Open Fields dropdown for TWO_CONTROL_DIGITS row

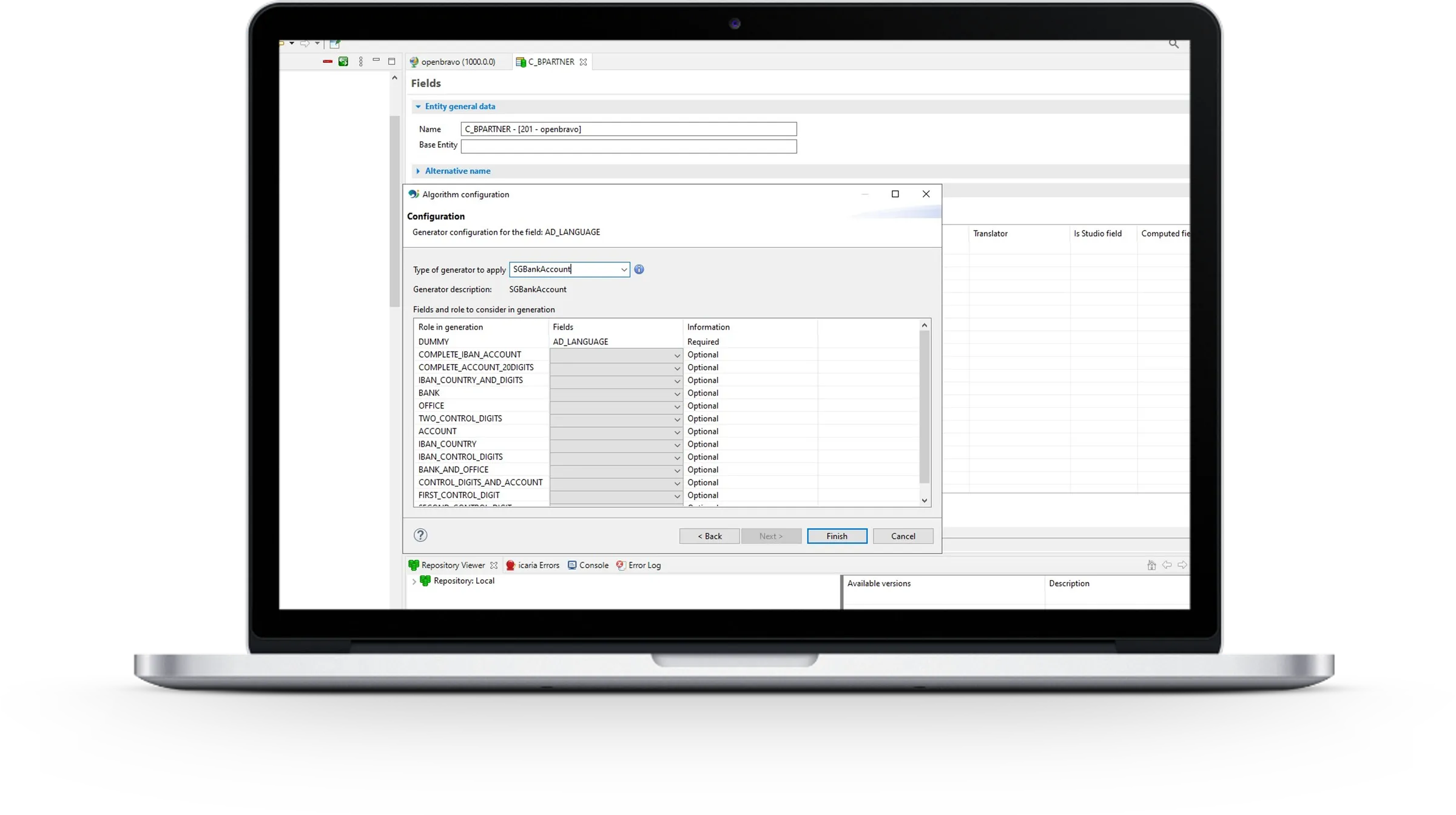pos(616,419)
